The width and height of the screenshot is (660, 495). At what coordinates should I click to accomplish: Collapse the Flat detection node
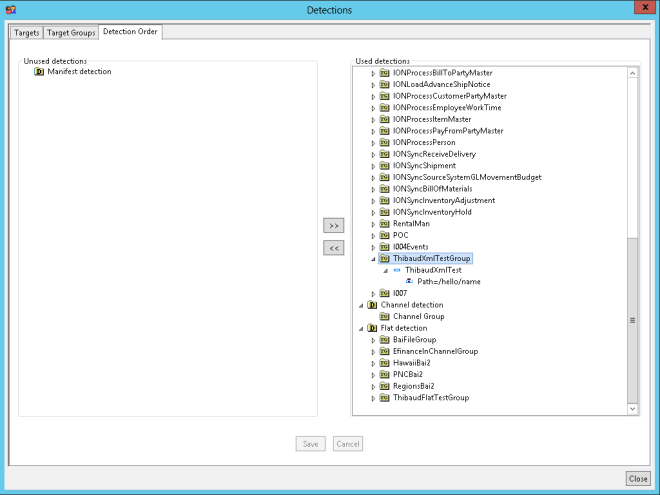point(360,328)
